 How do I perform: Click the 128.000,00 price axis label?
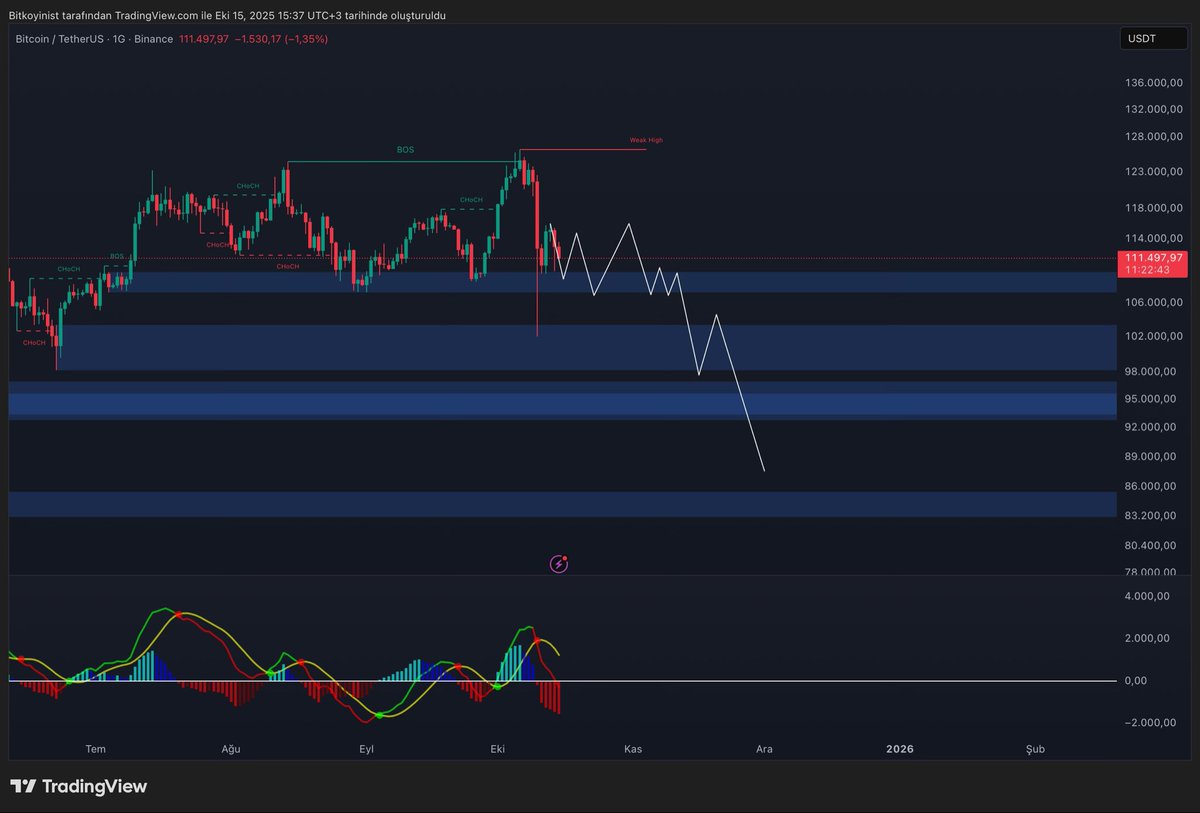click(x=1155, y=137)
